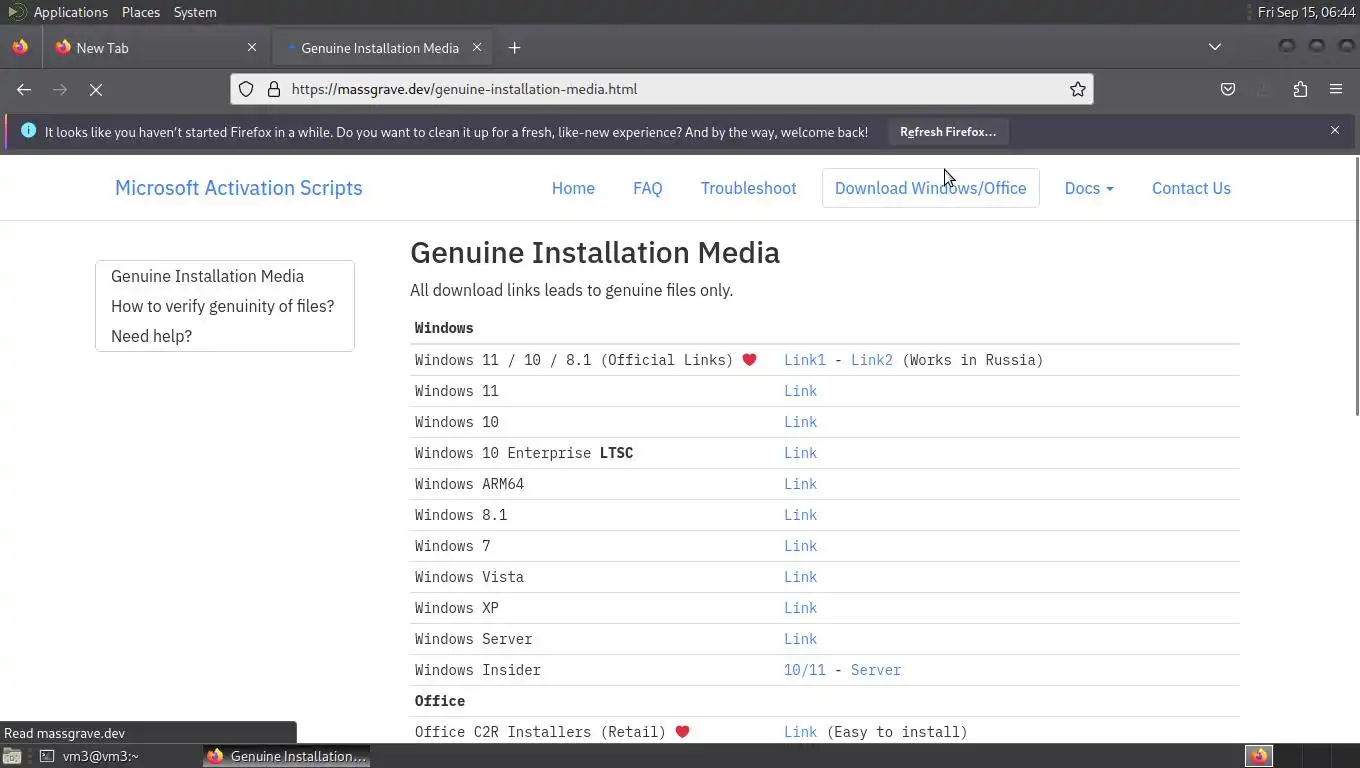Expand the Docs dropdown menu
Screen dimensions: 1360x768
pos(1089,188)
